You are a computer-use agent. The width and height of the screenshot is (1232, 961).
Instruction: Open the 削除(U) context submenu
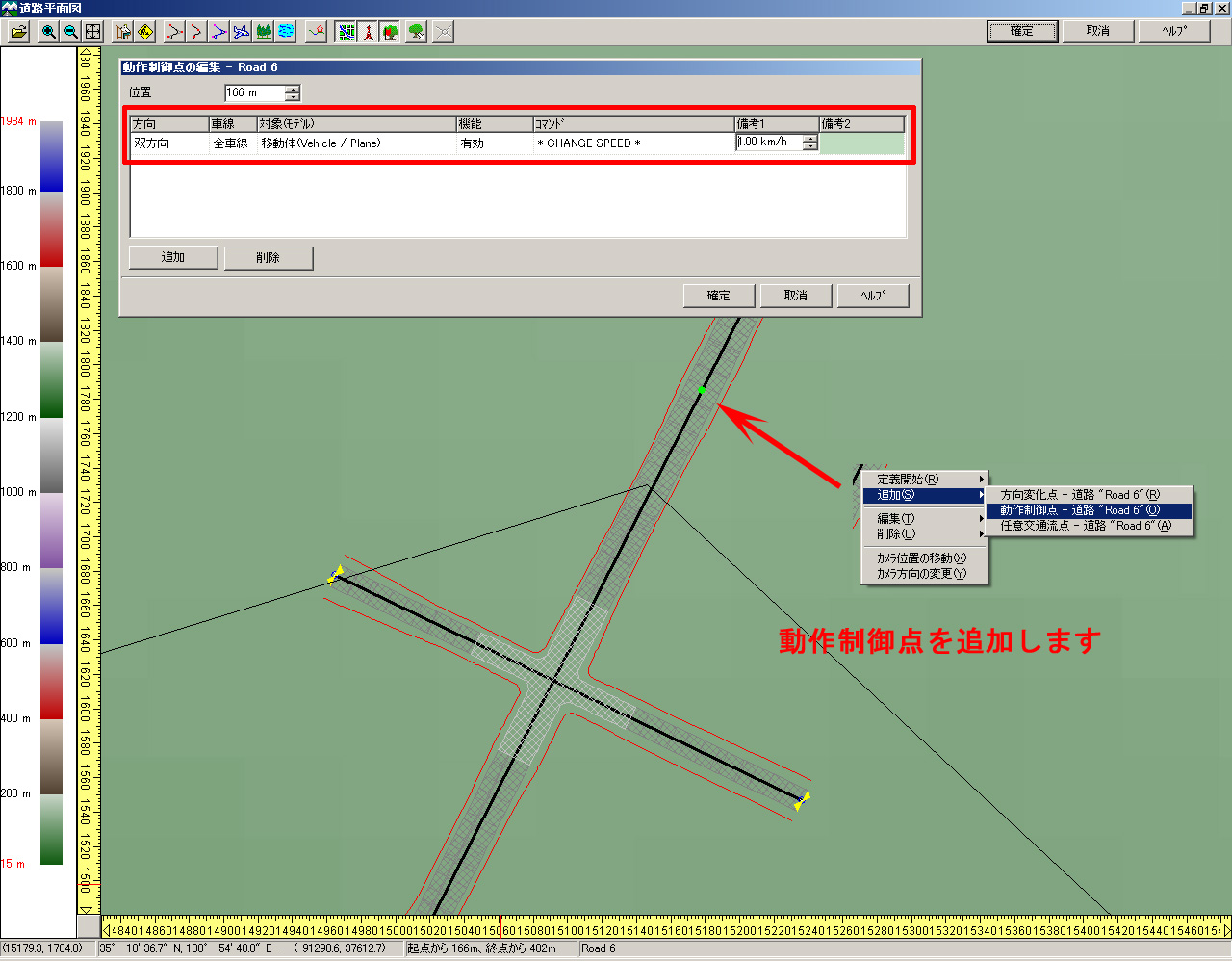(x=925, y=534)
